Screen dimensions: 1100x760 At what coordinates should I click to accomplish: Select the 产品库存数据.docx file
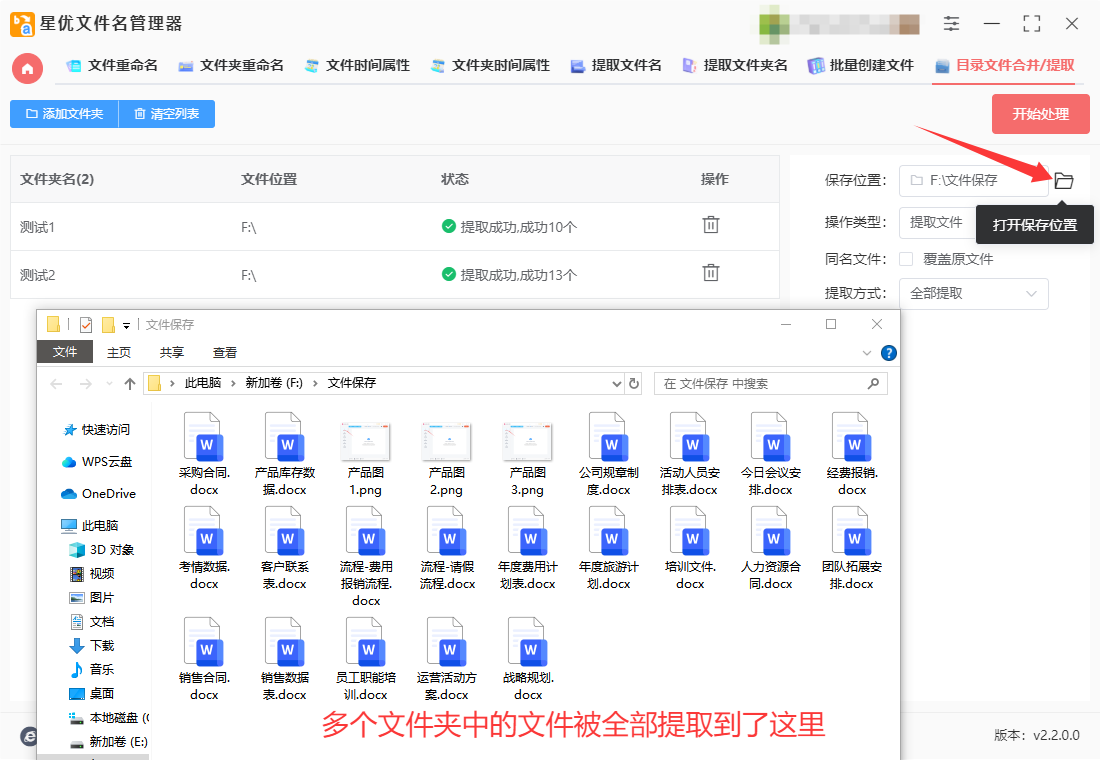coord(285,454)
